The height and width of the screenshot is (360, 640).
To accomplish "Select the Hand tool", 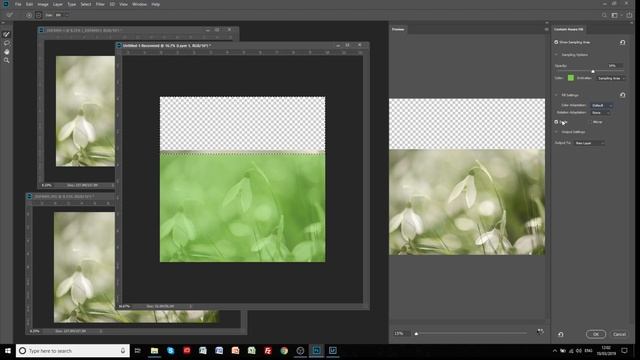I will coord(7,52).
